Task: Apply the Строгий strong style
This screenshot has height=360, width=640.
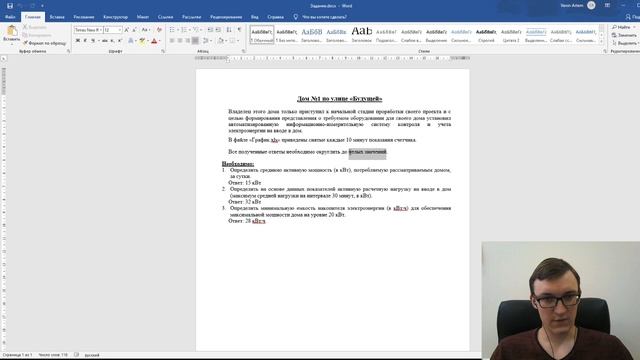Action: (486, 35)
